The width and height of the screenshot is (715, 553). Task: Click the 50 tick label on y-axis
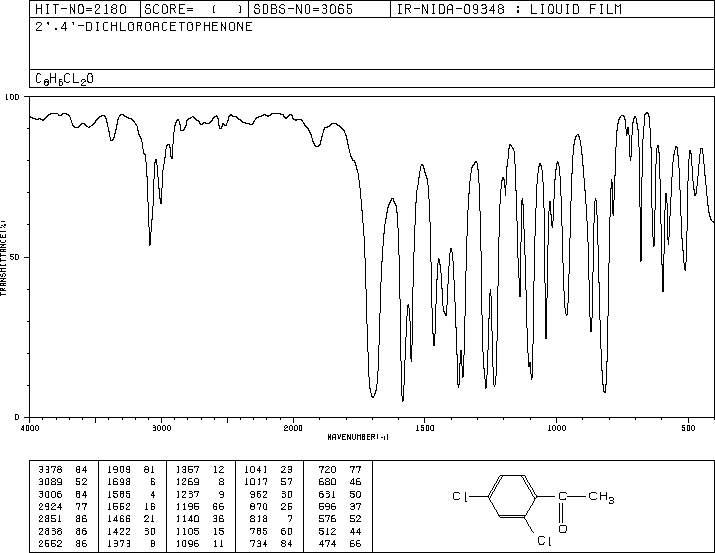(x=15, y=257)
